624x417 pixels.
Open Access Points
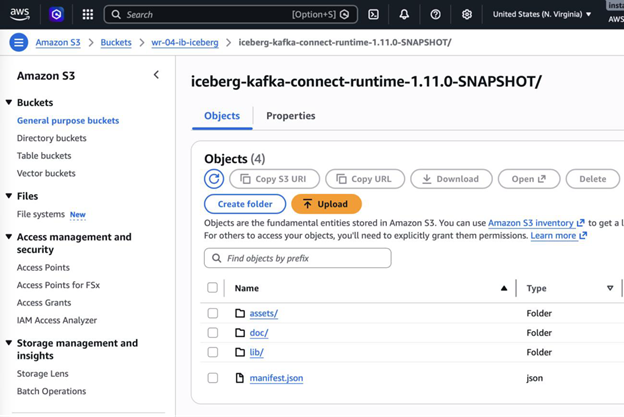tap(43, 267)
